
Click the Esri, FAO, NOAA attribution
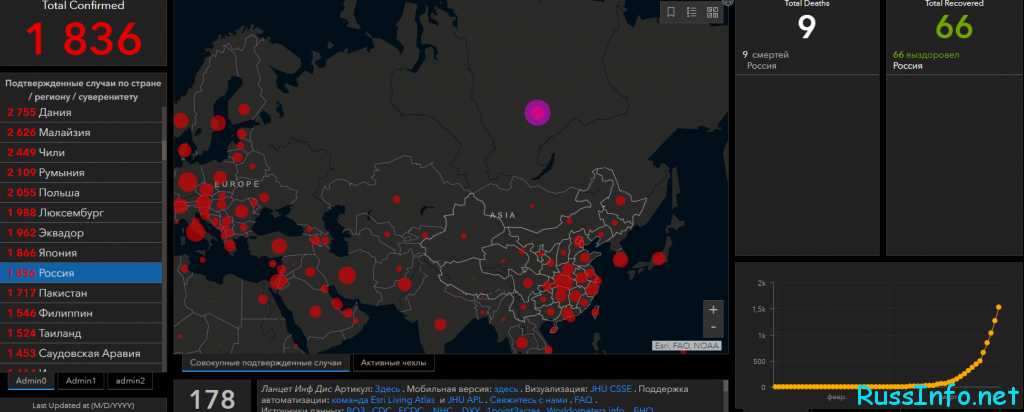tap(687, 346)
